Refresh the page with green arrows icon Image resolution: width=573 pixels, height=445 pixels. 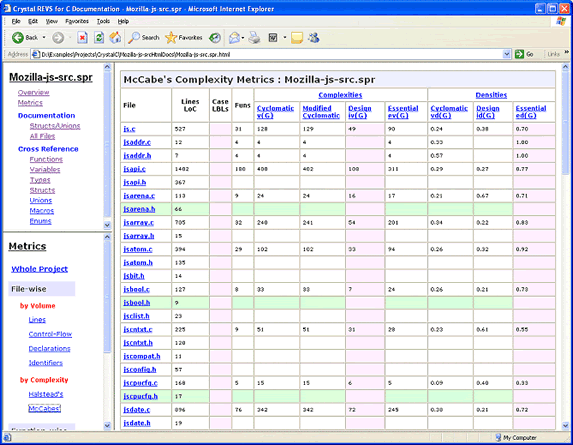point(99,37)
